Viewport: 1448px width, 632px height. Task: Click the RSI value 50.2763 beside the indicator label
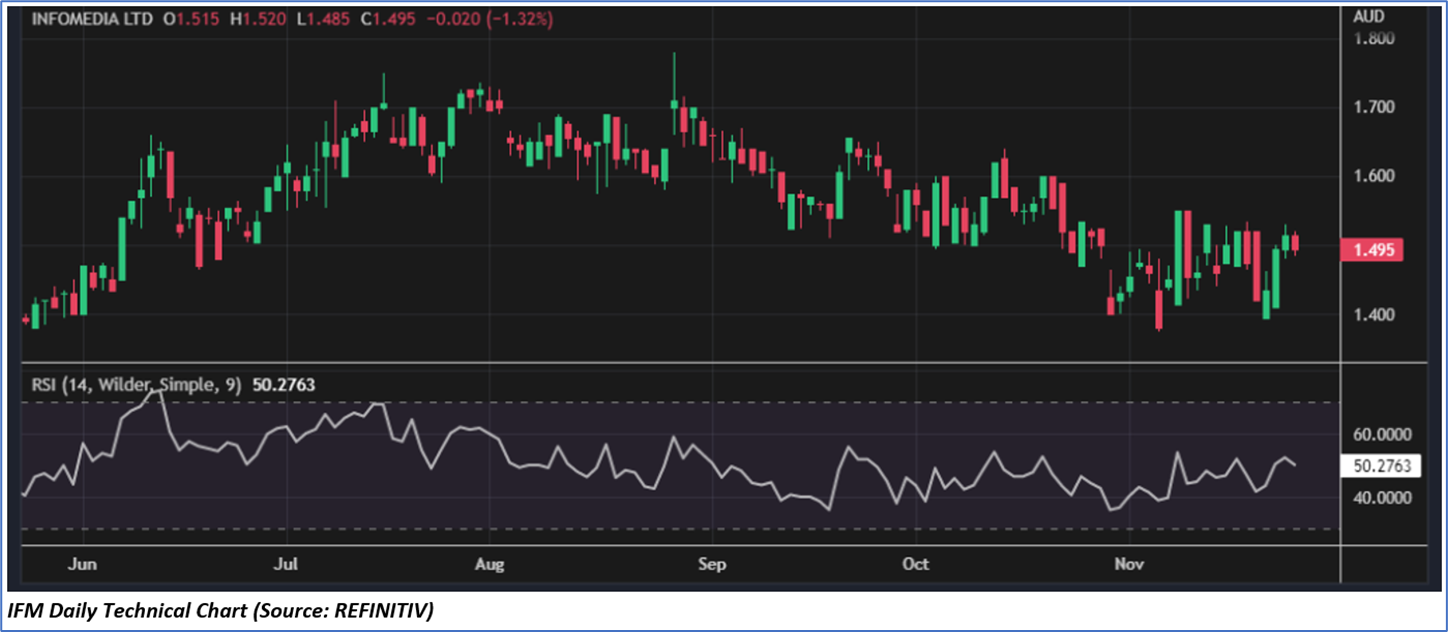pyautogui.click(x=282, y=383)
